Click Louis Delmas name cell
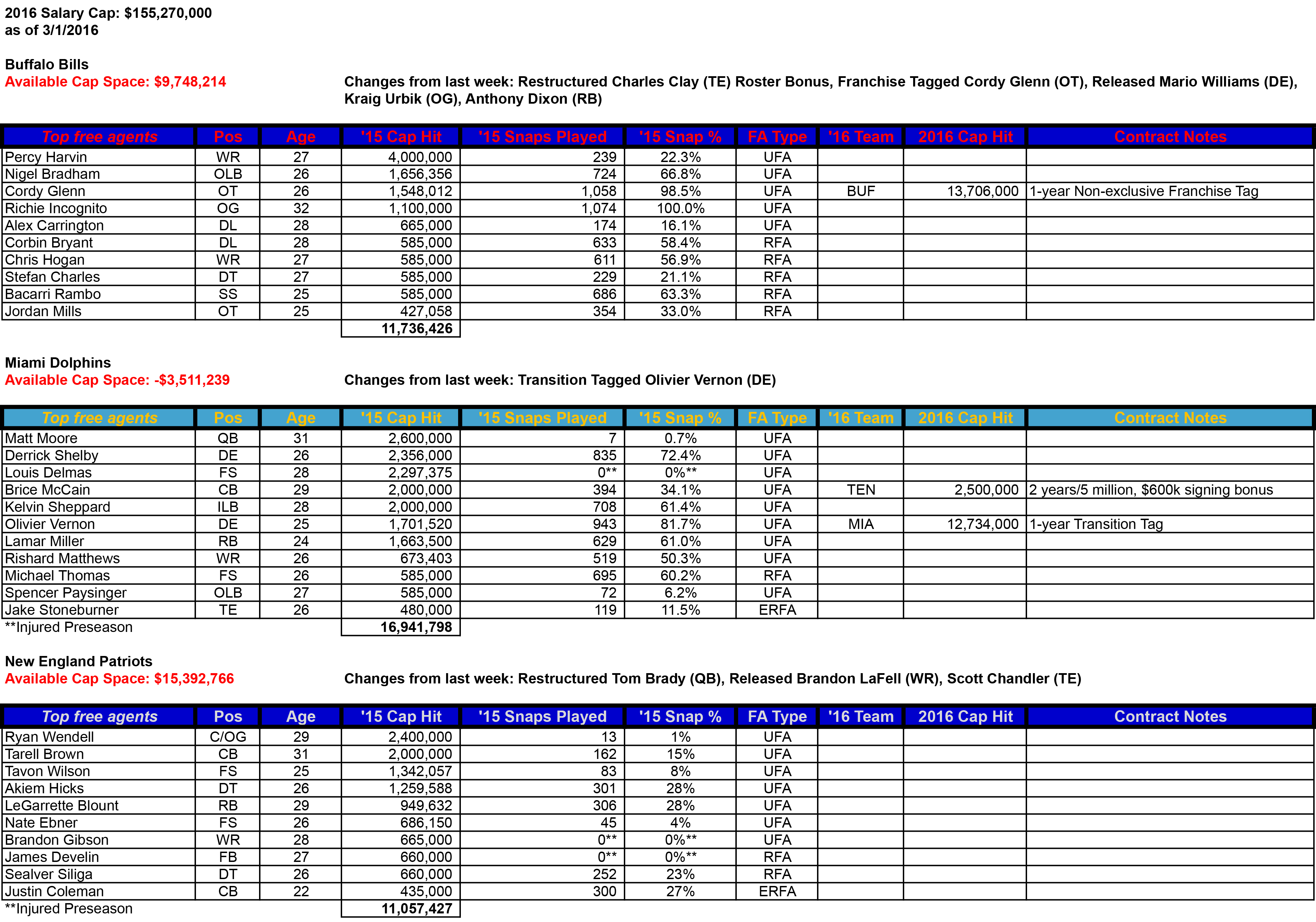Image resolution: width=1316 pixels, height=922 pixels. pyautogui.click(x=98, y=473)
